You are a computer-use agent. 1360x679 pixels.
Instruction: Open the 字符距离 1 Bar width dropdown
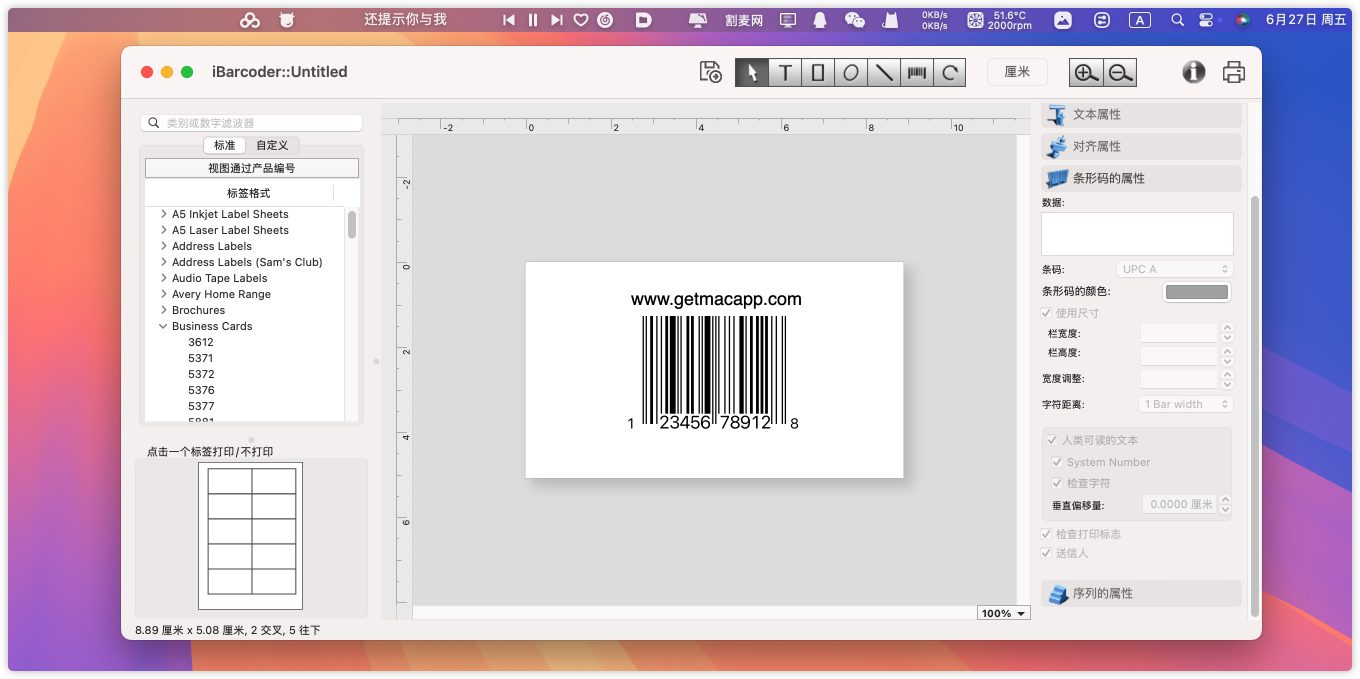[x=1187, y=404]
